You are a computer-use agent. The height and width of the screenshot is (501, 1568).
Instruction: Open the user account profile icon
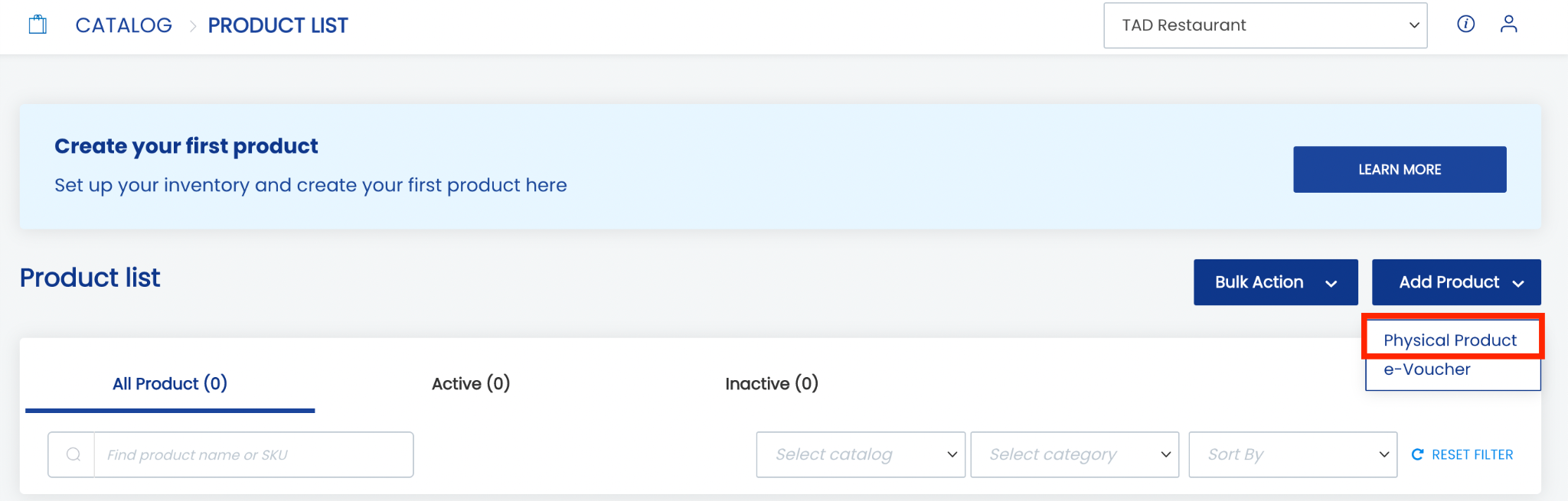1508,24
